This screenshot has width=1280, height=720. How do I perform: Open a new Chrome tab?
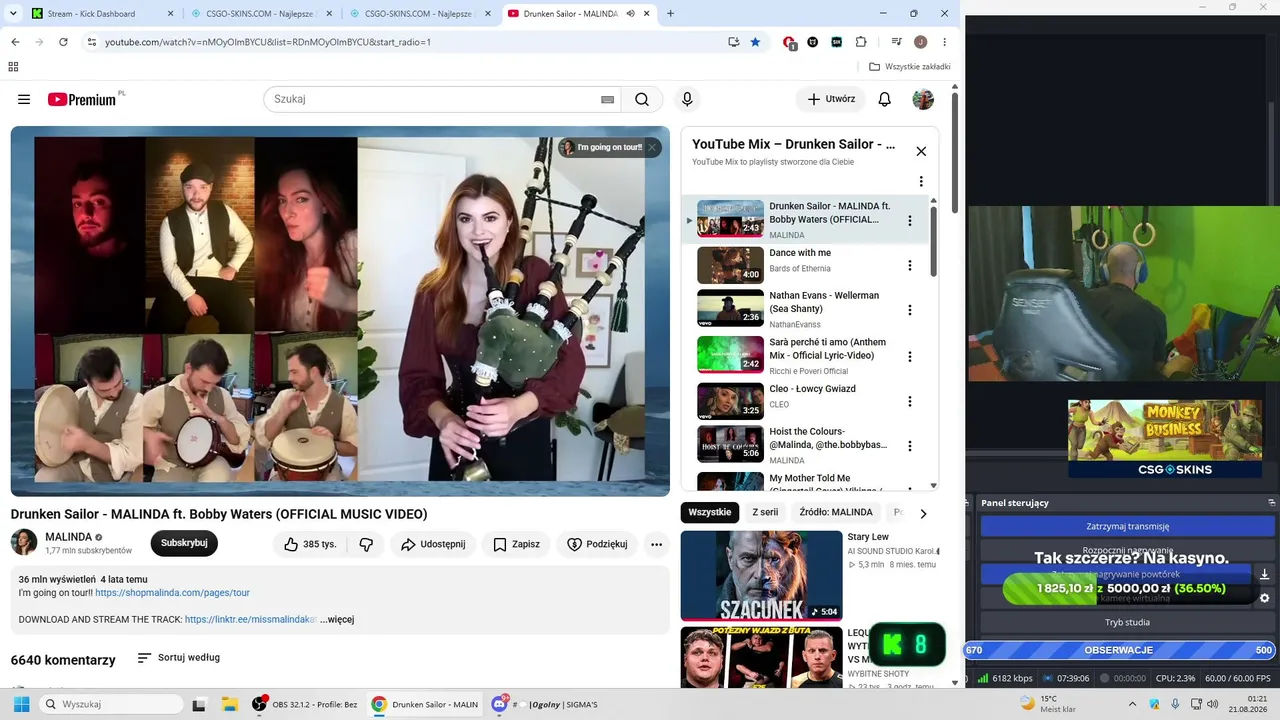(x=670, y=14)
